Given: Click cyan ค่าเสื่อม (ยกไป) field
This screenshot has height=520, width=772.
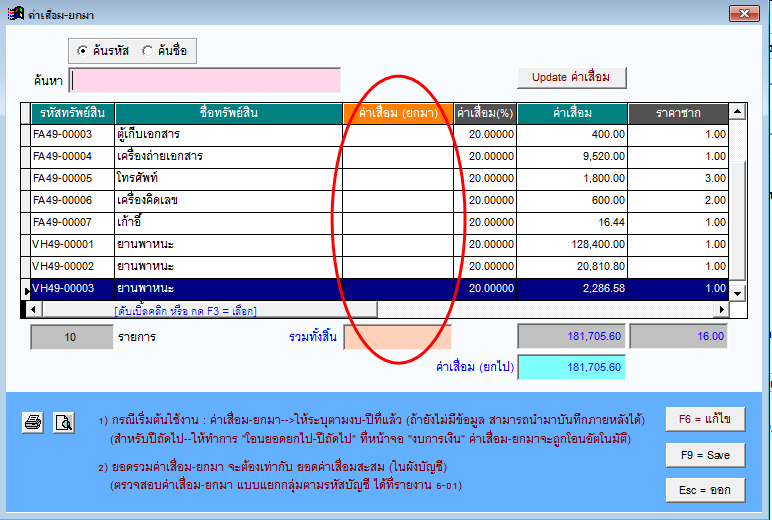Looking at the screenshot, I should pyautogui.click(x=572, y=367).
